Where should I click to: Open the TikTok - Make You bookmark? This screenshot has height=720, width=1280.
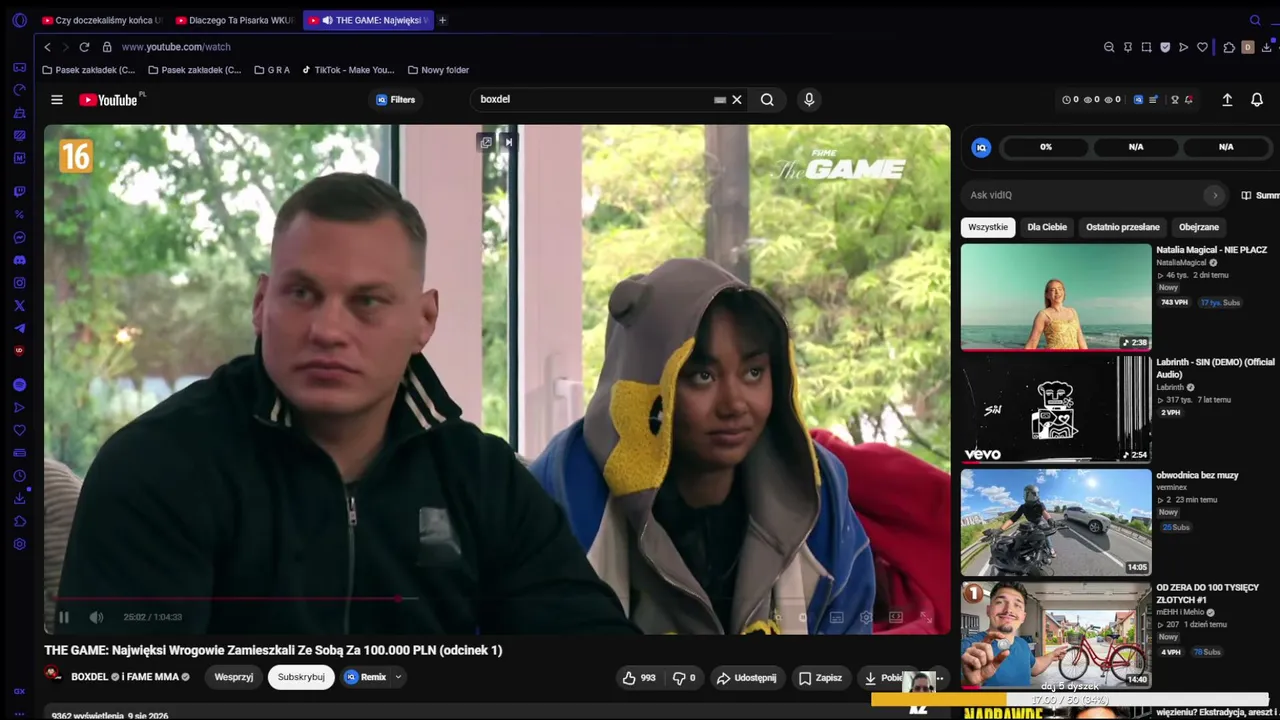point(349,70)
